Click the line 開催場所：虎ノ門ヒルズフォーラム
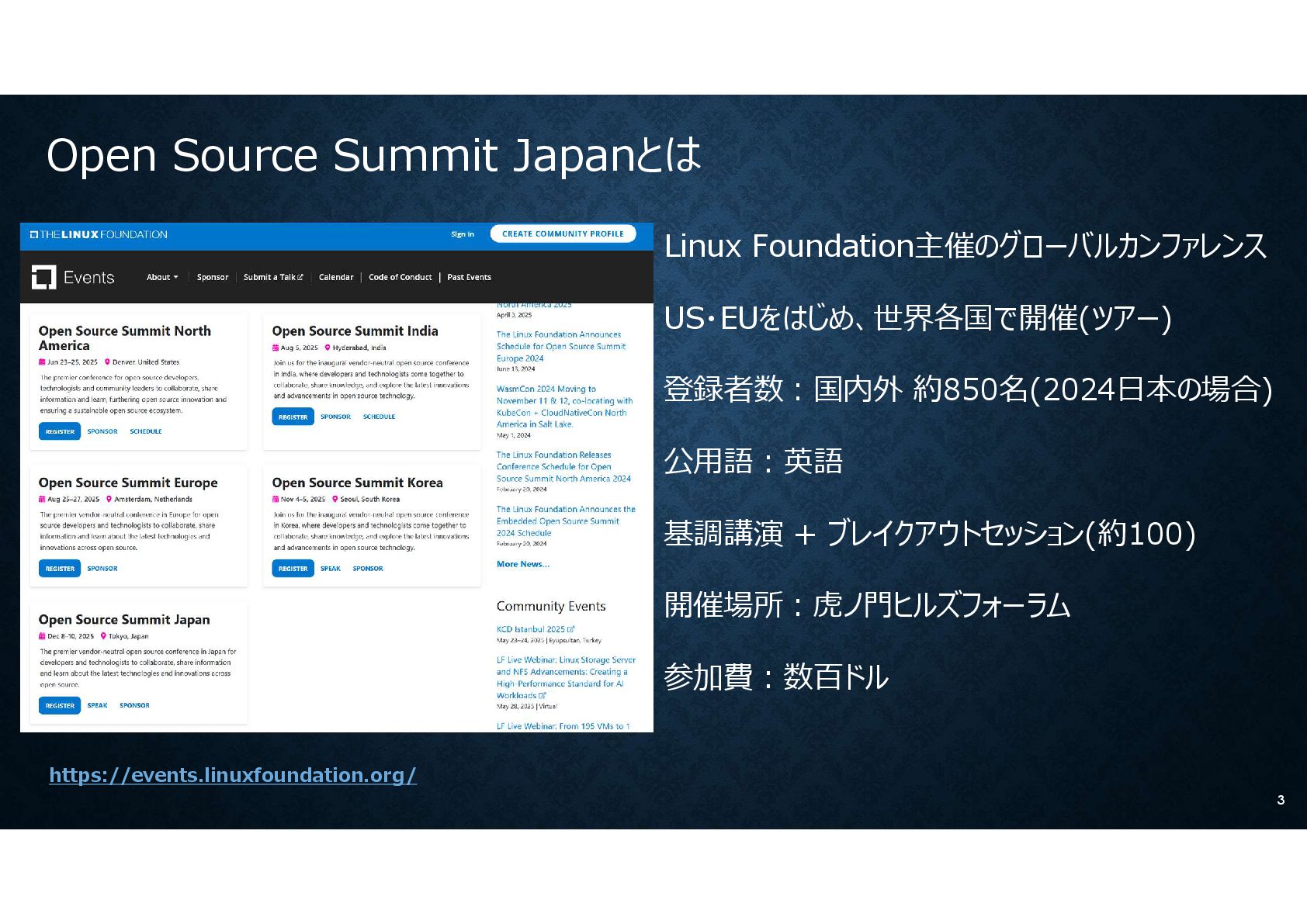Image resolution: width=1307 pixels, height=924 pixels. 868,605
